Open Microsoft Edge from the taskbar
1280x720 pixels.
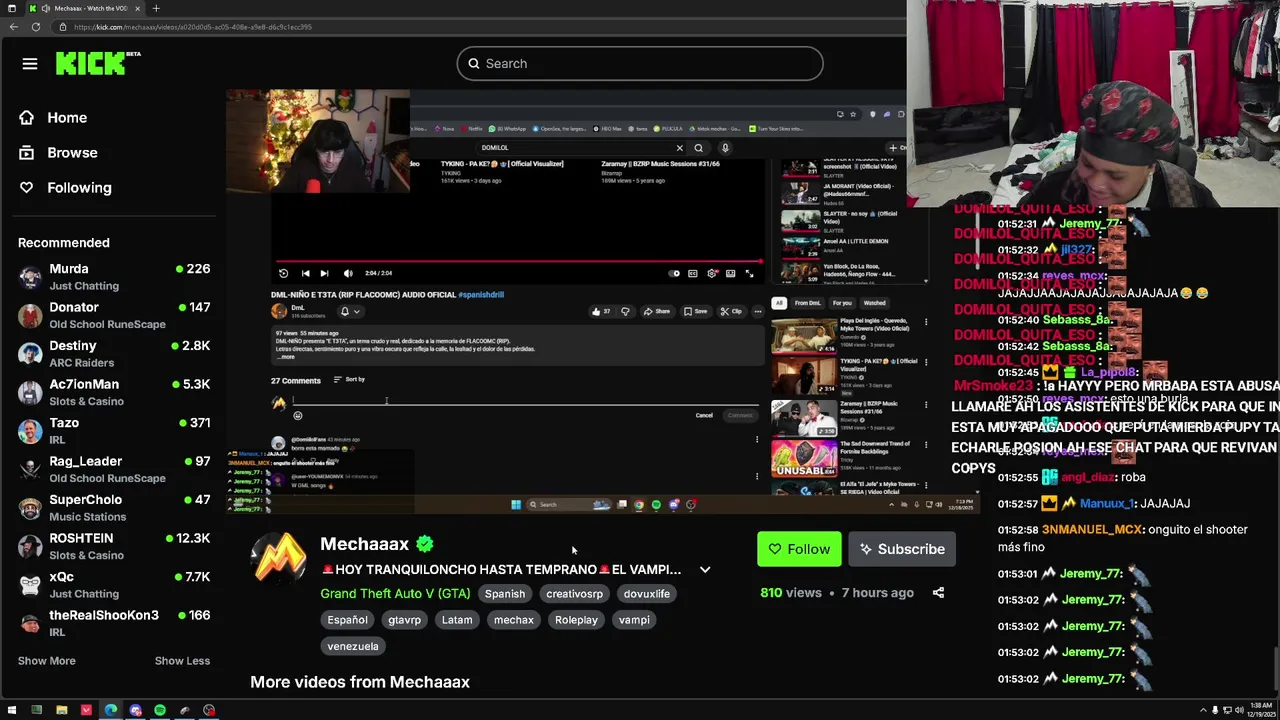111,710
